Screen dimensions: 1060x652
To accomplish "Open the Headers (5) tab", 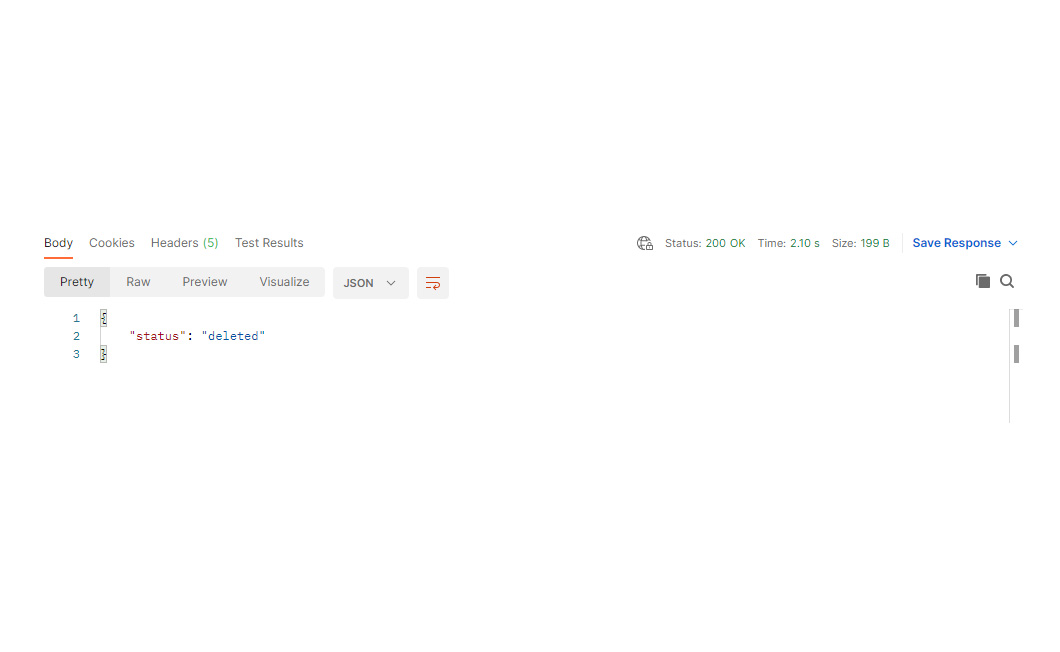I will 185,243.
